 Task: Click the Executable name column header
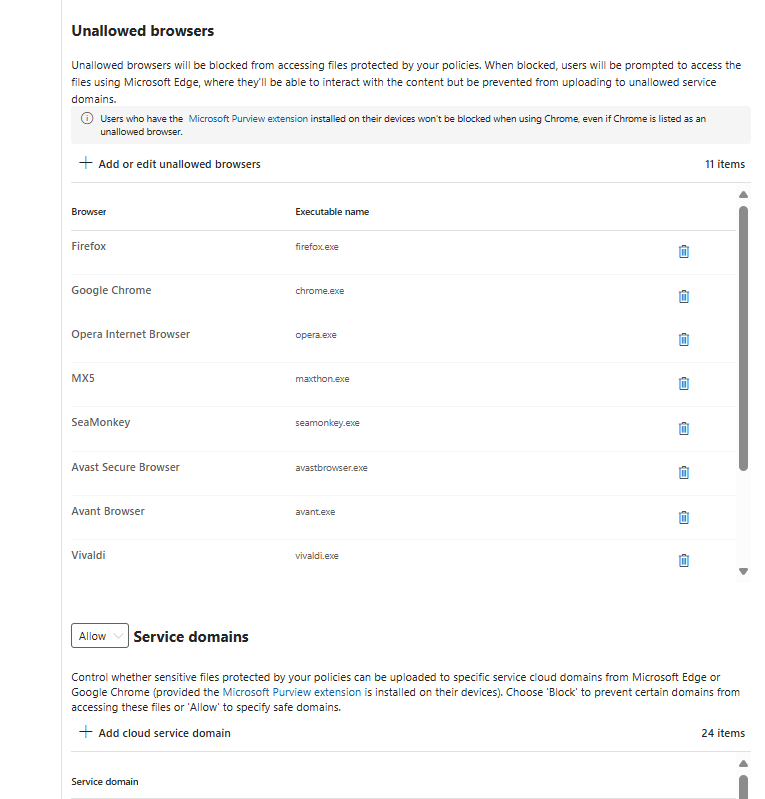tap(332, 212)
